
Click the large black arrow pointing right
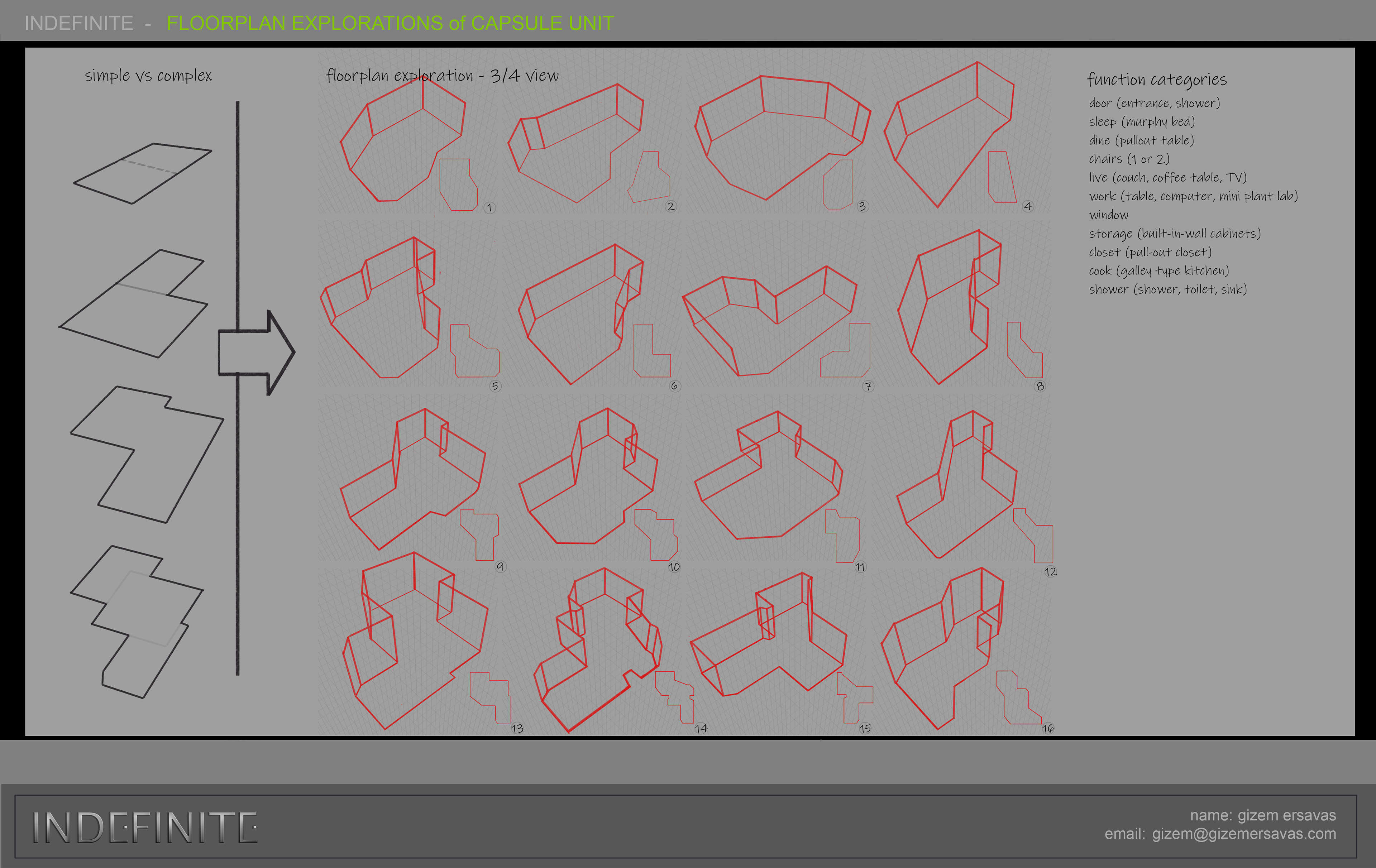click(x=257, y=353)
